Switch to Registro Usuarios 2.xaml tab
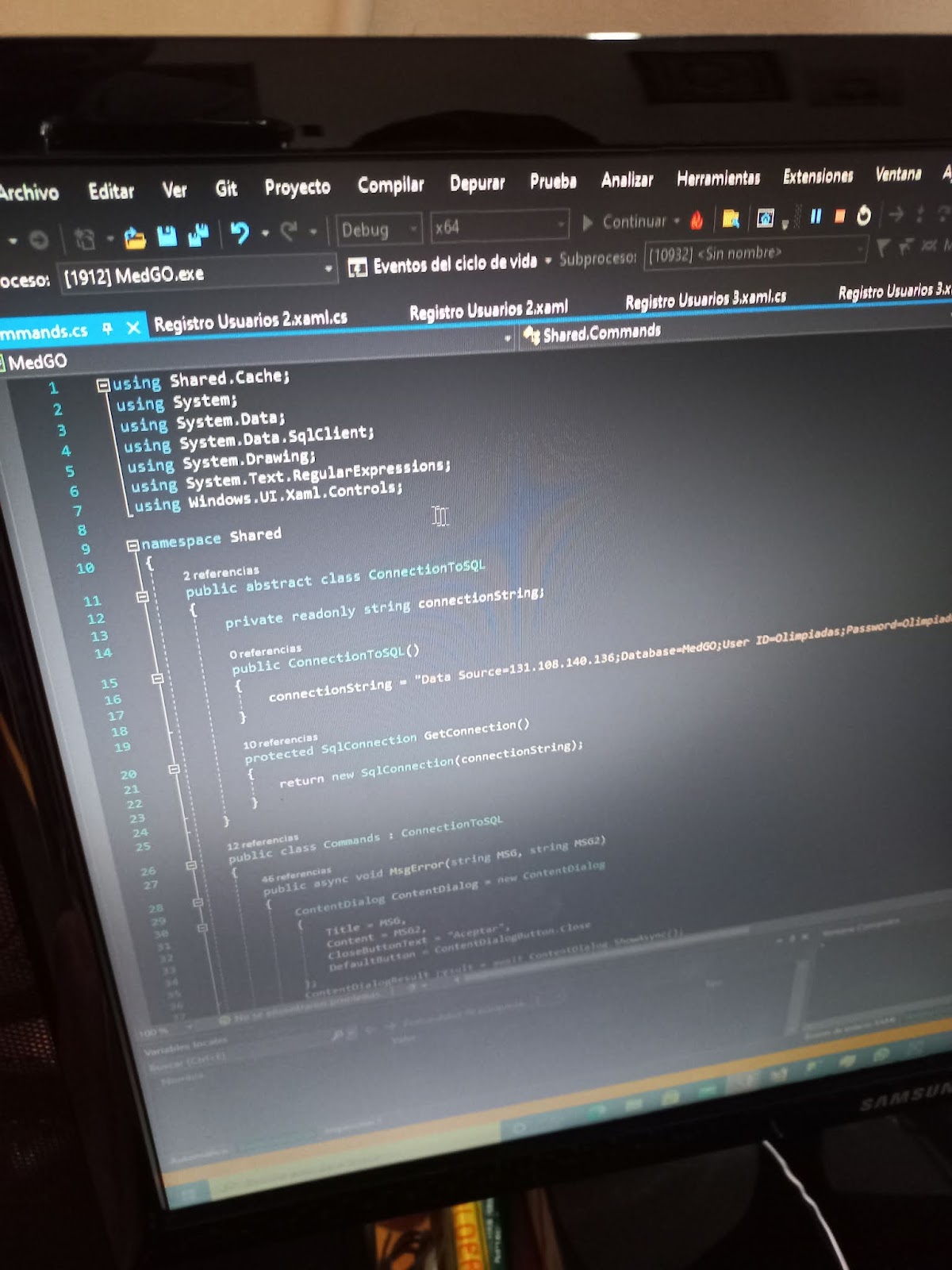The width and height of the screenshot is (952, 1270). coord(489,310)
